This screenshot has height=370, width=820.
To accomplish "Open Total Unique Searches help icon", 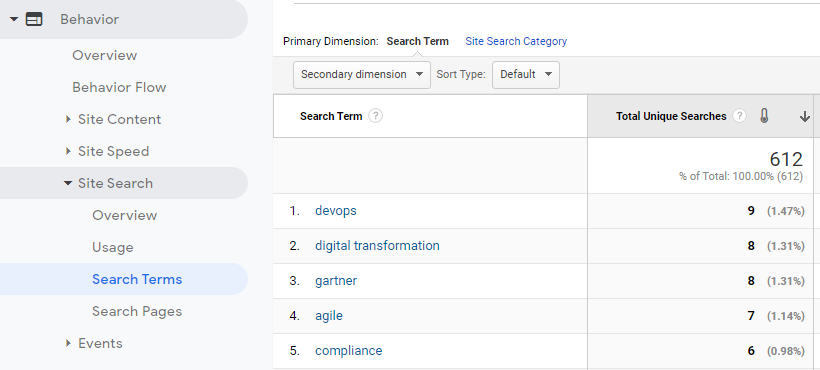I will click(739, 115).
